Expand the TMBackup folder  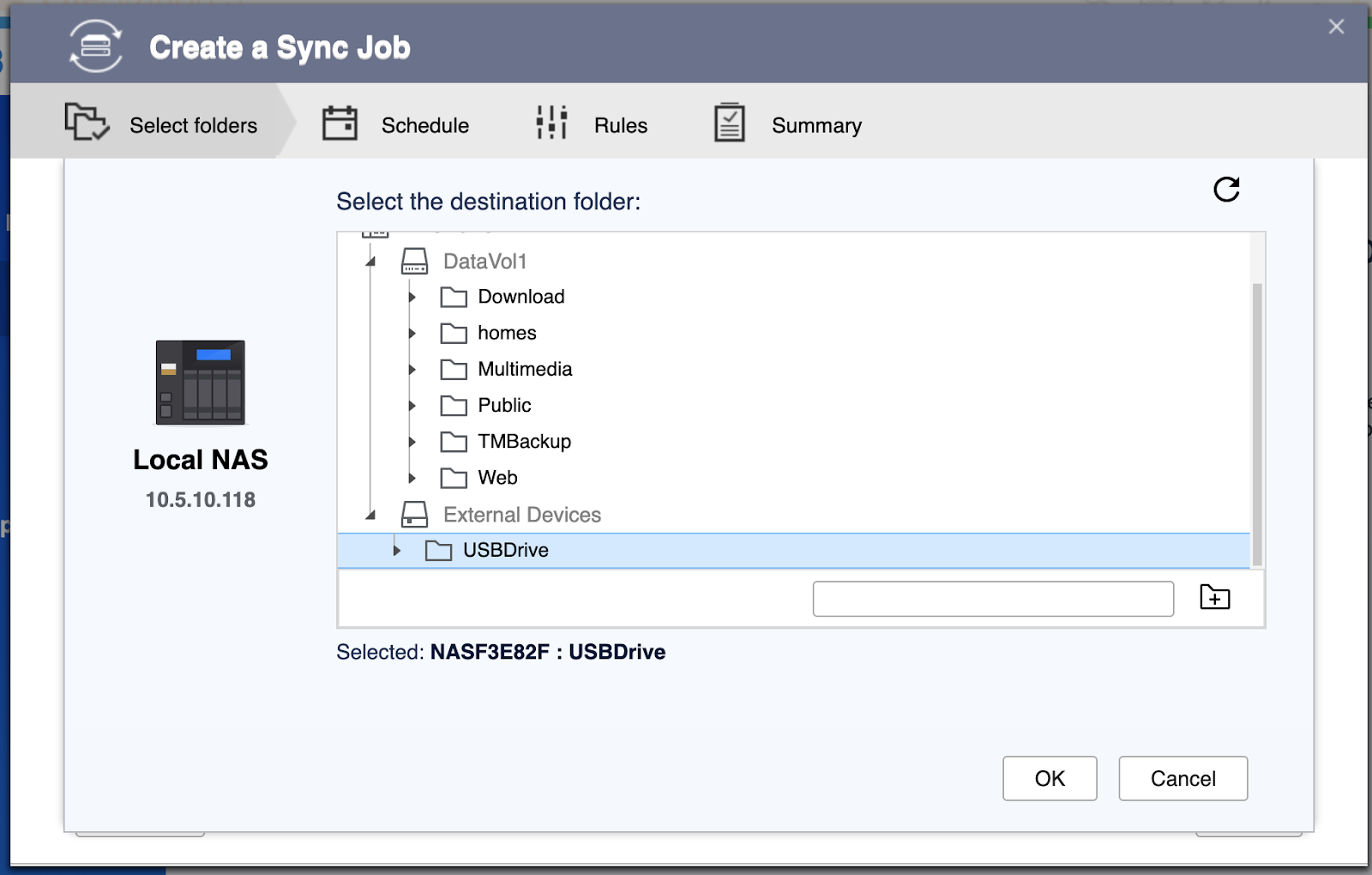tap(412, 442)
